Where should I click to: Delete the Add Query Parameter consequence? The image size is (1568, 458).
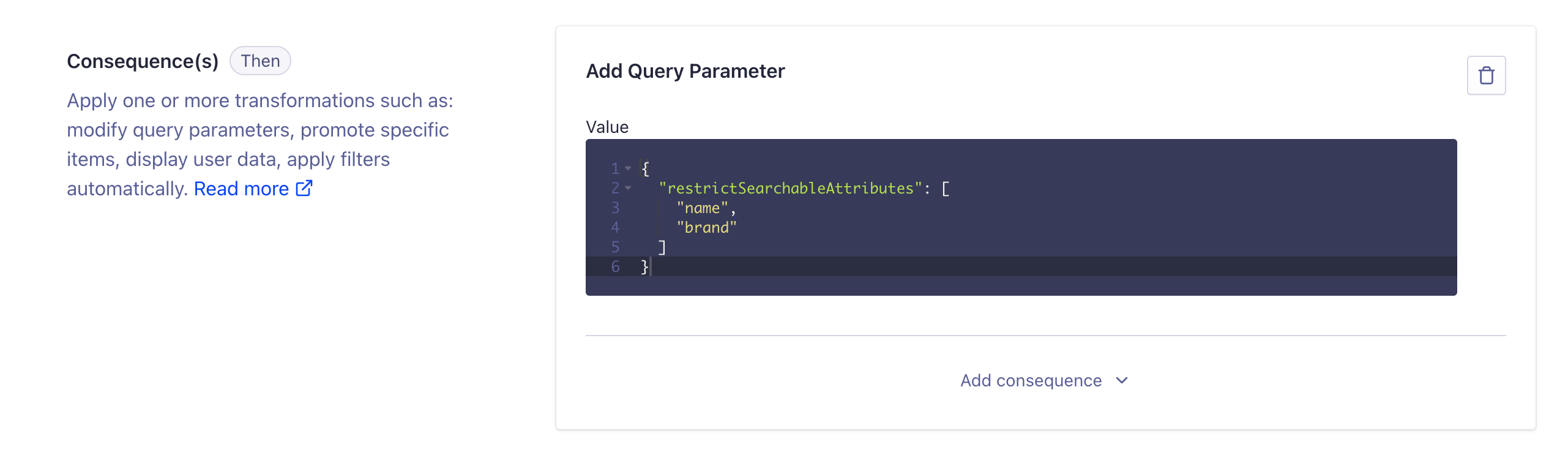pyautogui.click(x=1485, y=75)
